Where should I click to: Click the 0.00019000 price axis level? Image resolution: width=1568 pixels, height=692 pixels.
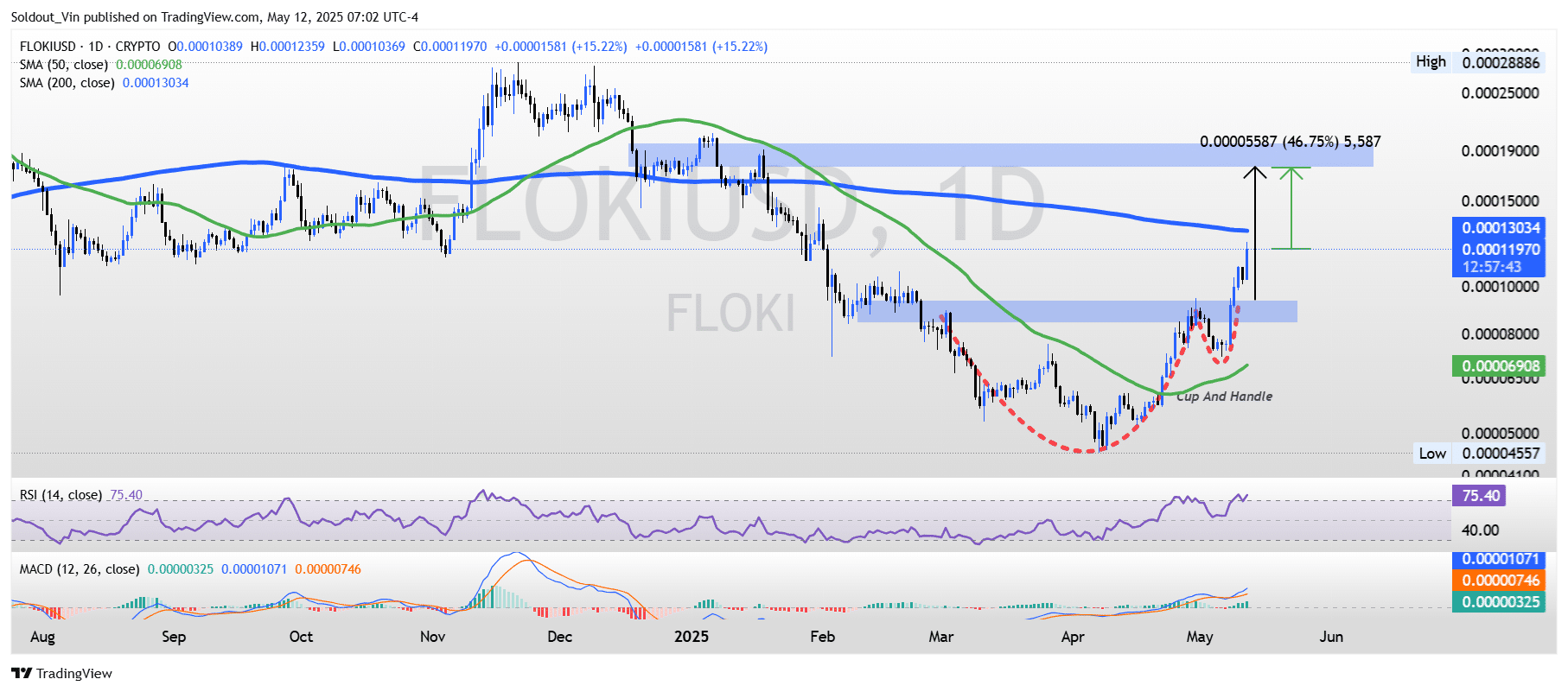pos(1501,151)
